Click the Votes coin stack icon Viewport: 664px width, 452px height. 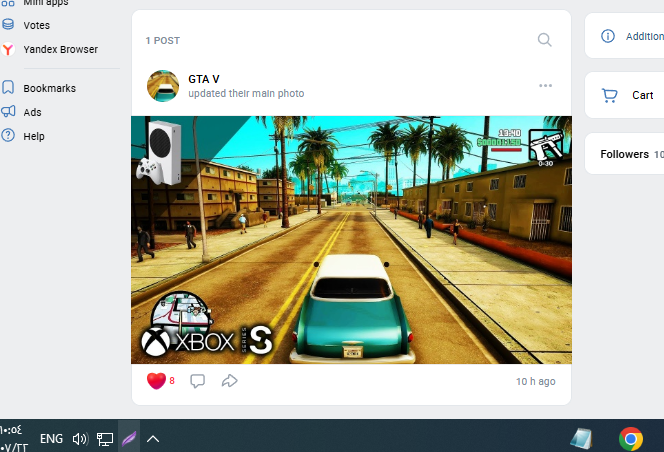click(8, 24)
